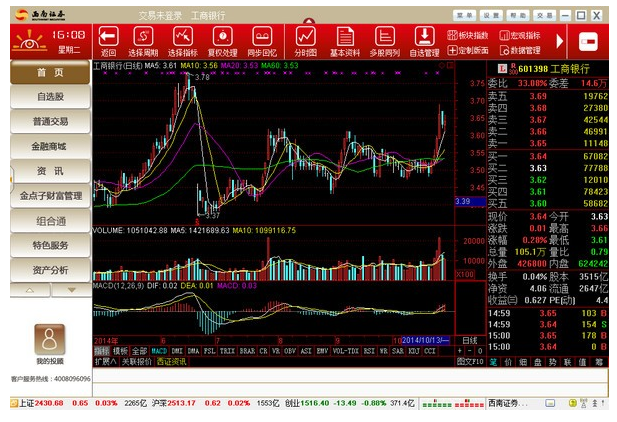
Task: Select the KDJ indicator tab
Action: coord(414,351)
